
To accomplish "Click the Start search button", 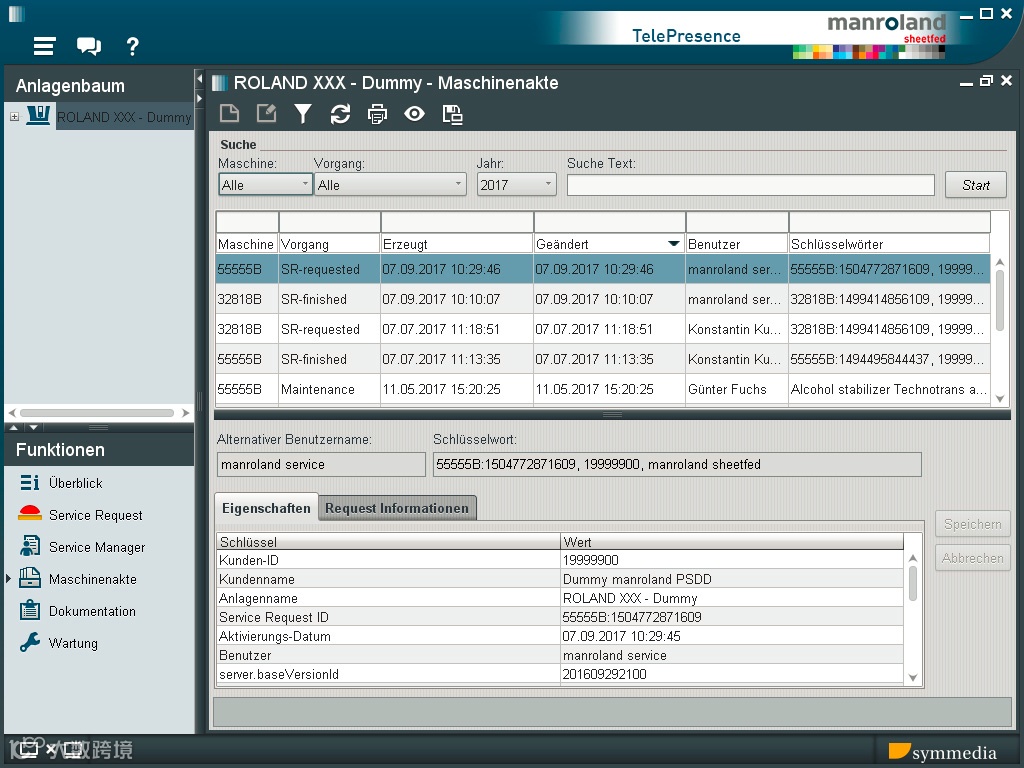I will point(976,185).
